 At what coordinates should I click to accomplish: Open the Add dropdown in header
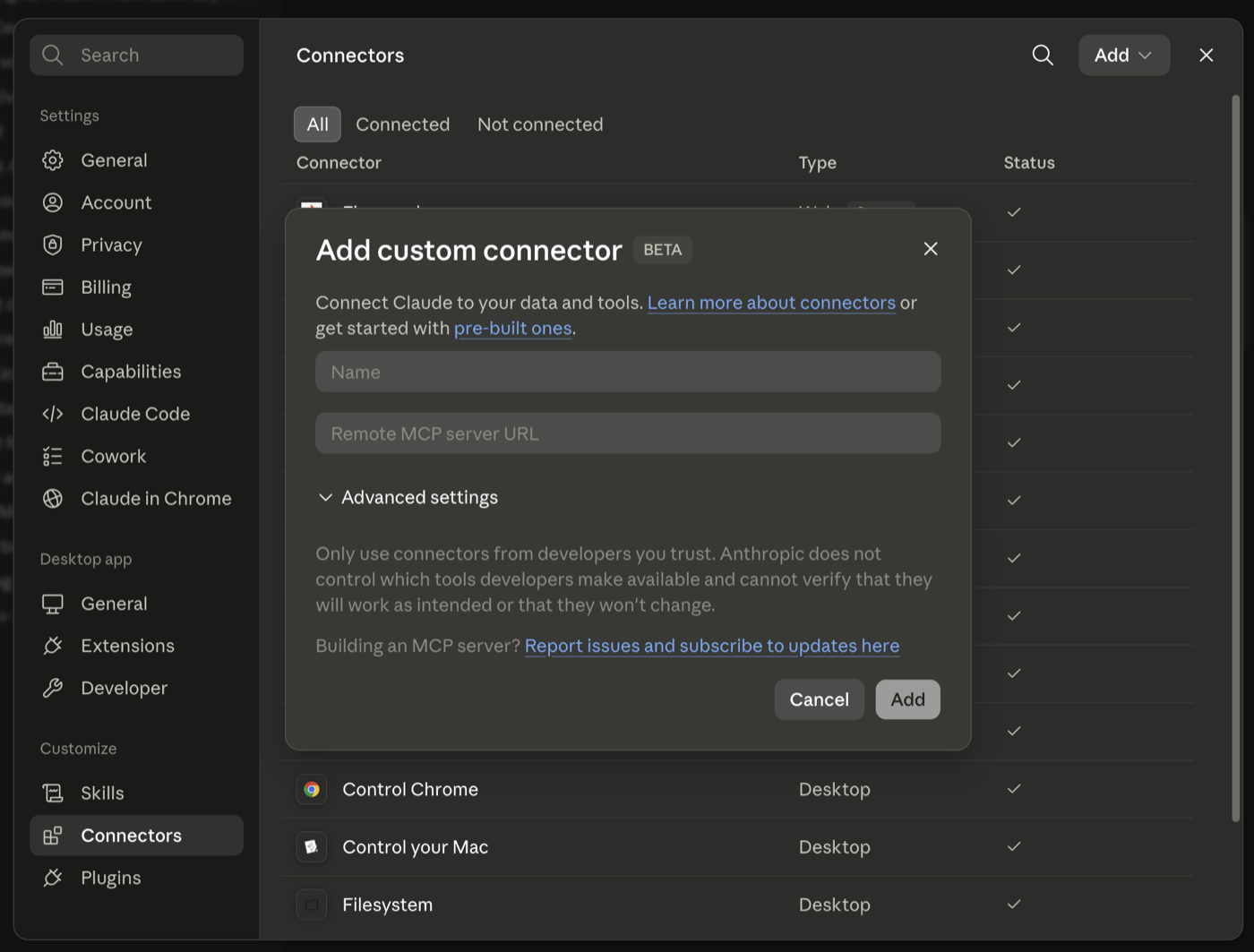tap(1124, 55)
